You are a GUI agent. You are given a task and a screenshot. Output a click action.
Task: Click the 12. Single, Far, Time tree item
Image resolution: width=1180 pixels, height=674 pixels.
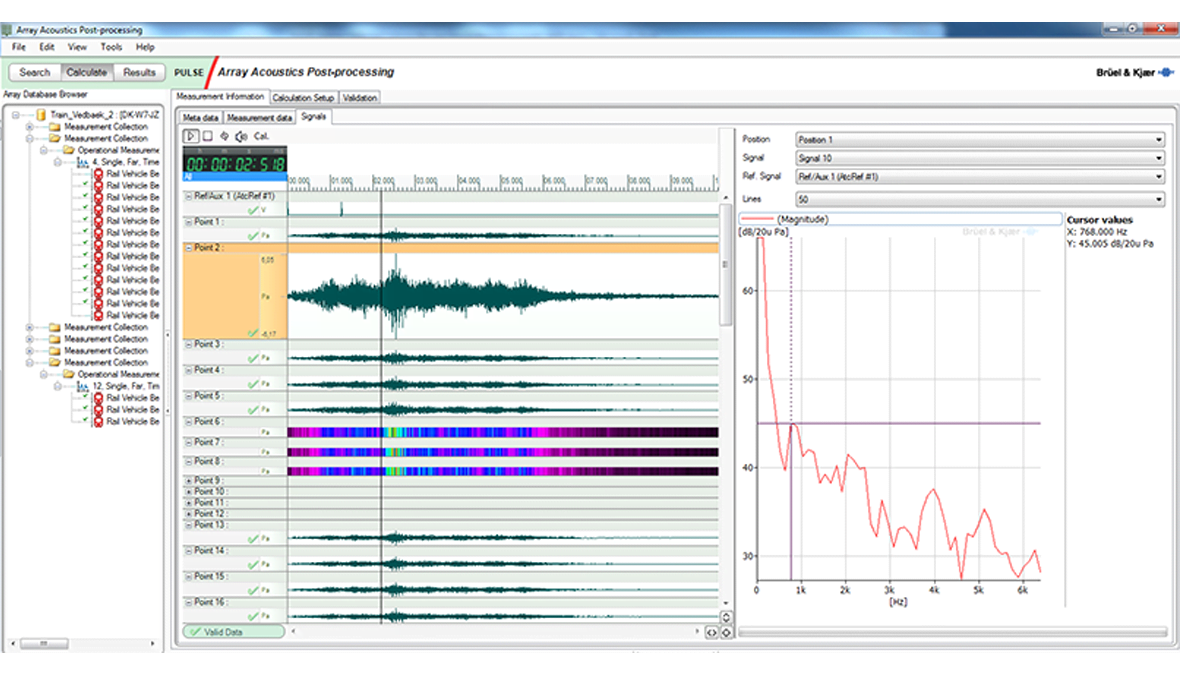click(125, 386)
